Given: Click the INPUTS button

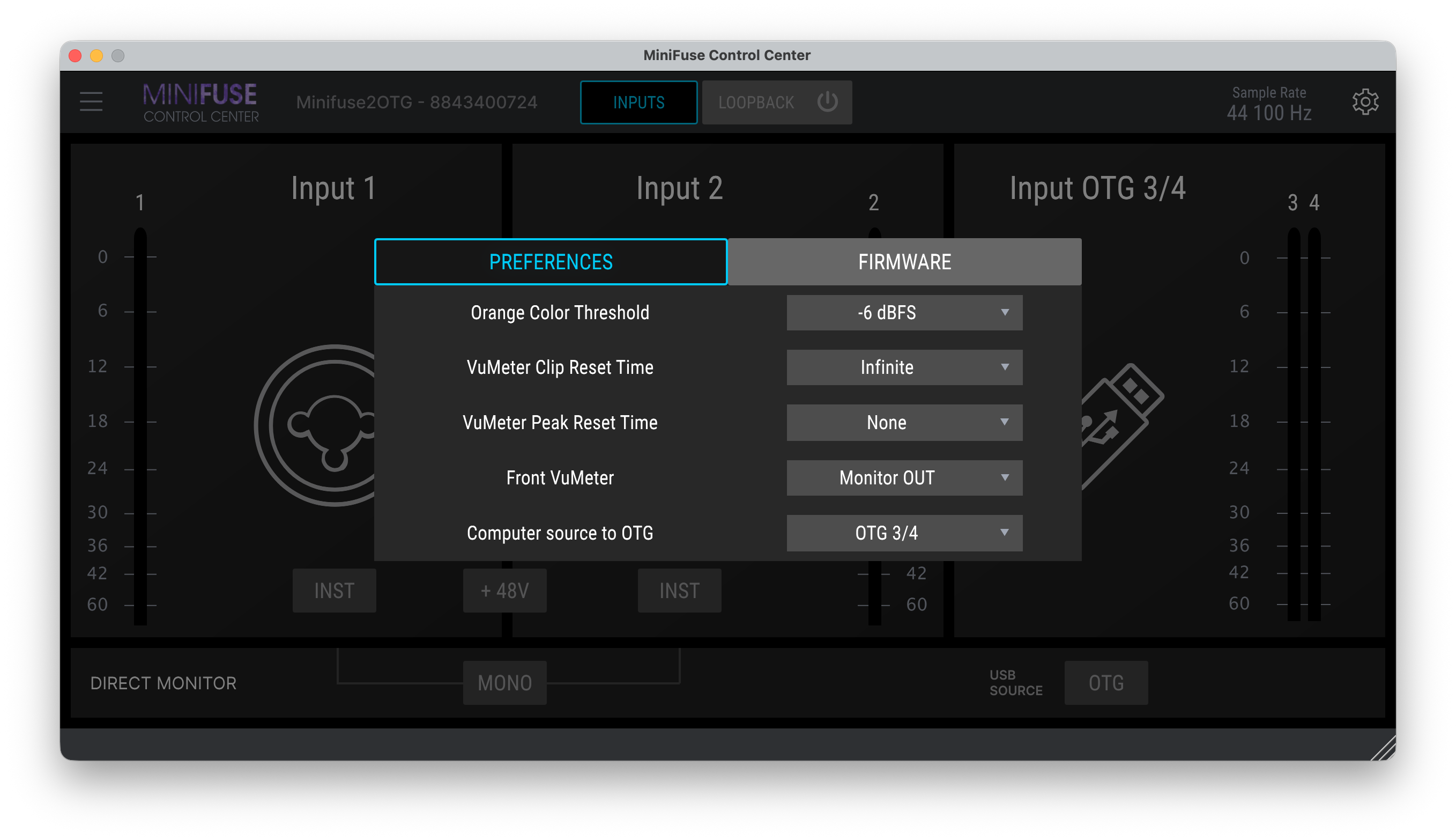Looking at the screenshot, I should [638, 102].
